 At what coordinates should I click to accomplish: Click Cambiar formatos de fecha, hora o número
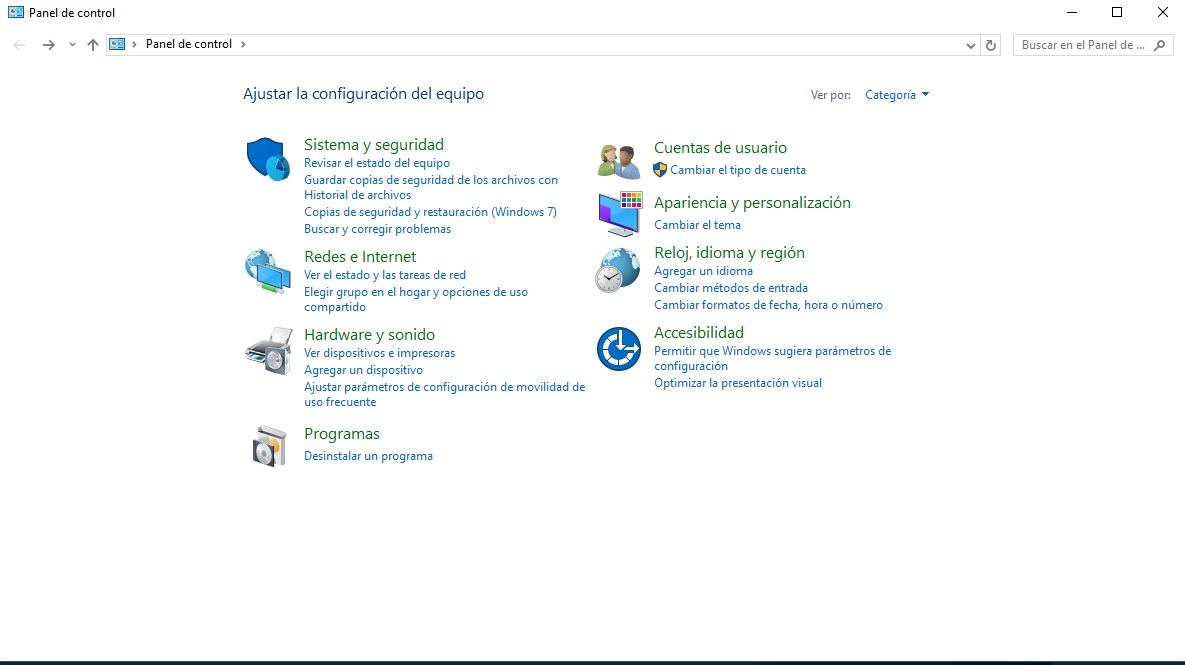768,305
